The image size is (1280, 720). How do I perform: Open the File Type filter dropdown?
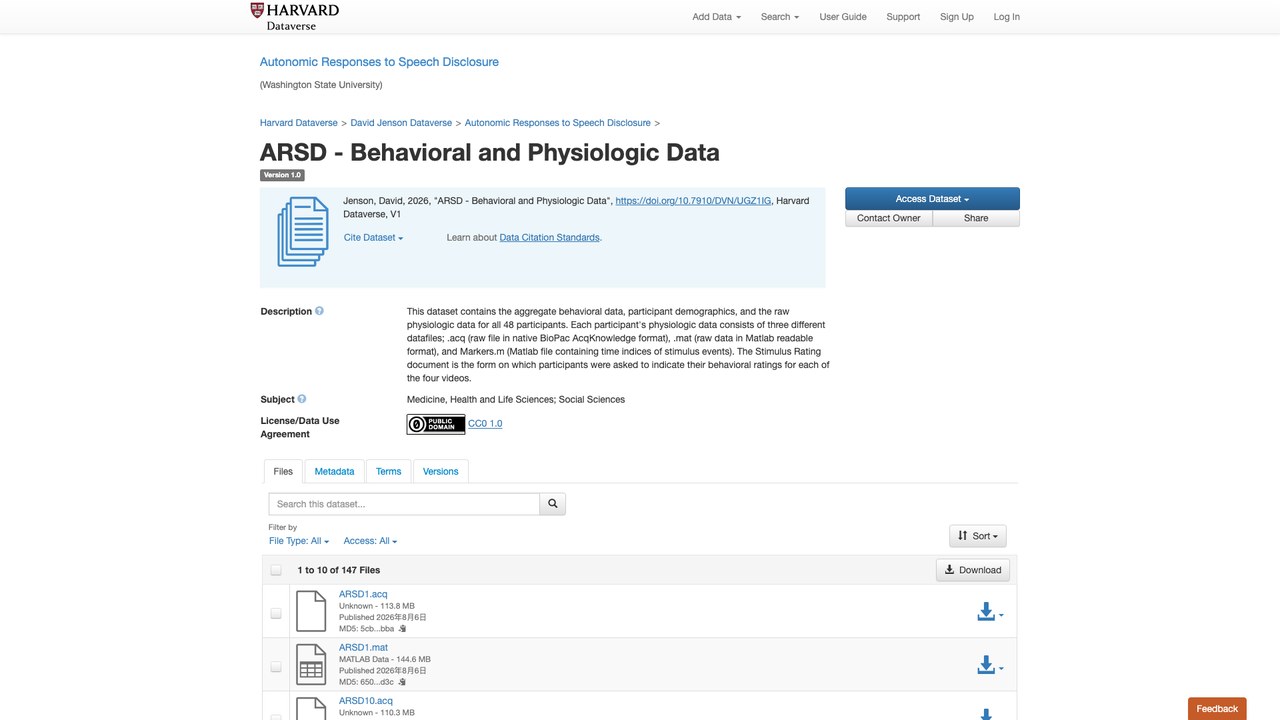coord(299,541)
